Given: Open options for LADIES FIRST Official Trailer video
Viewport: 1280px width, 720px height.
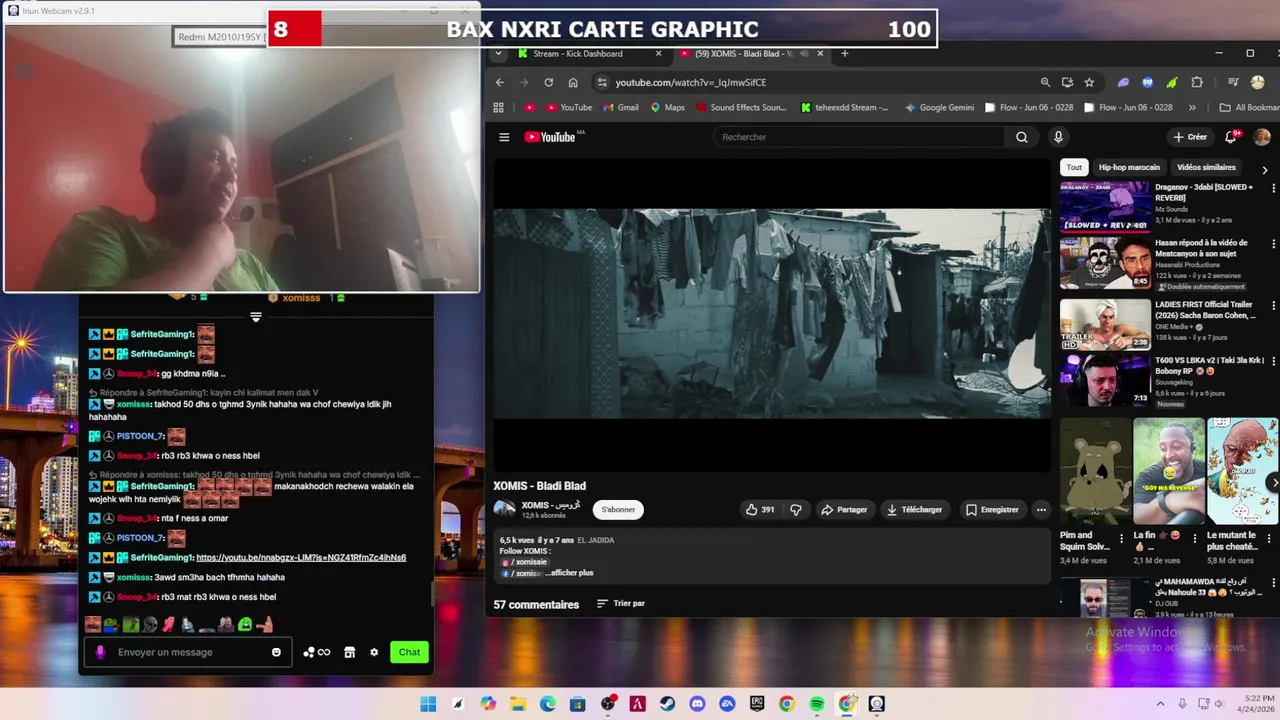Looking at the screenshot, I should pyautogui.click(x=1273, y=304).
